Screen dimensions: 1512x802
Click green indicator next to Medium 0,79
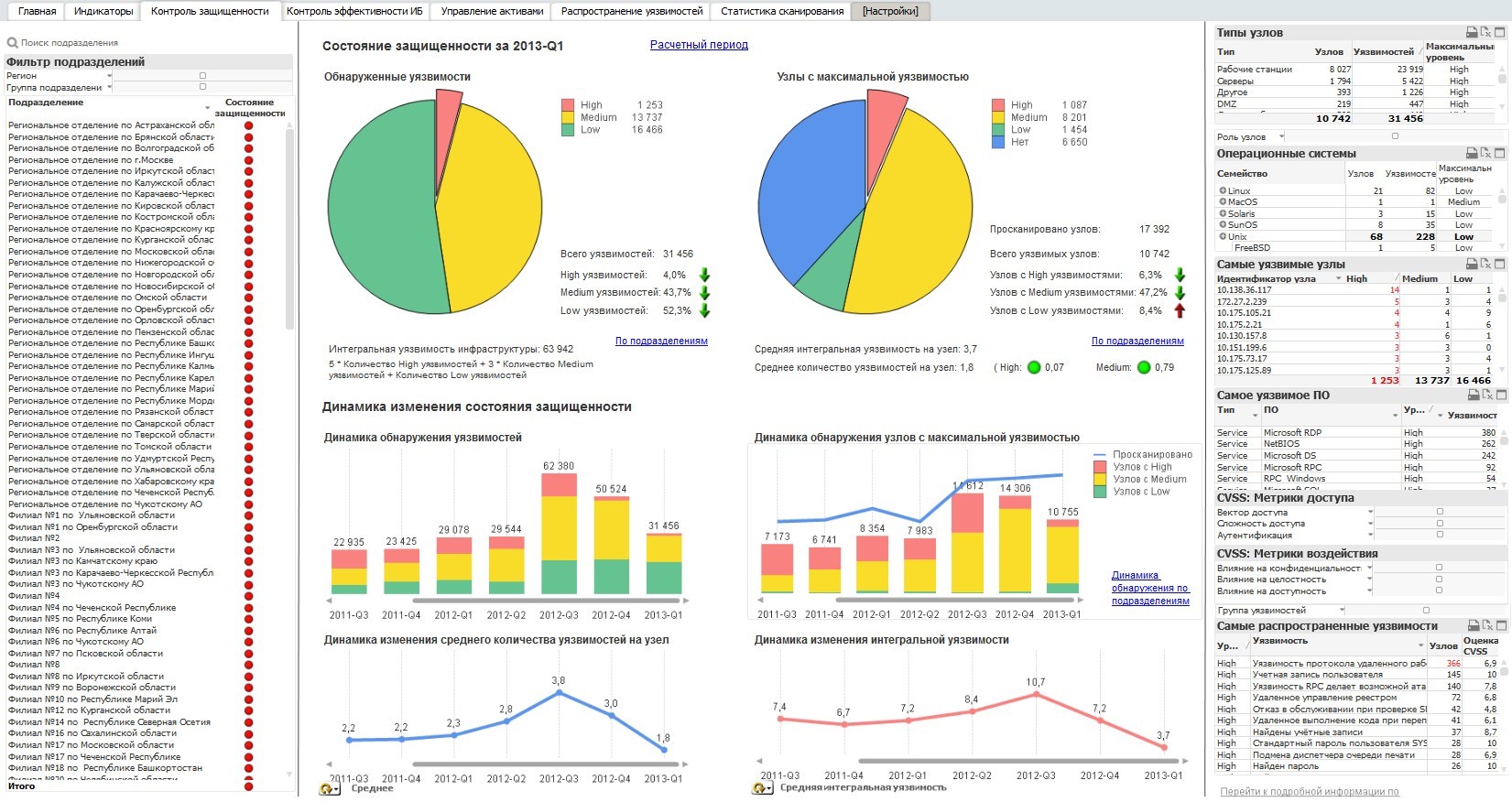(x=1144, y=367)
